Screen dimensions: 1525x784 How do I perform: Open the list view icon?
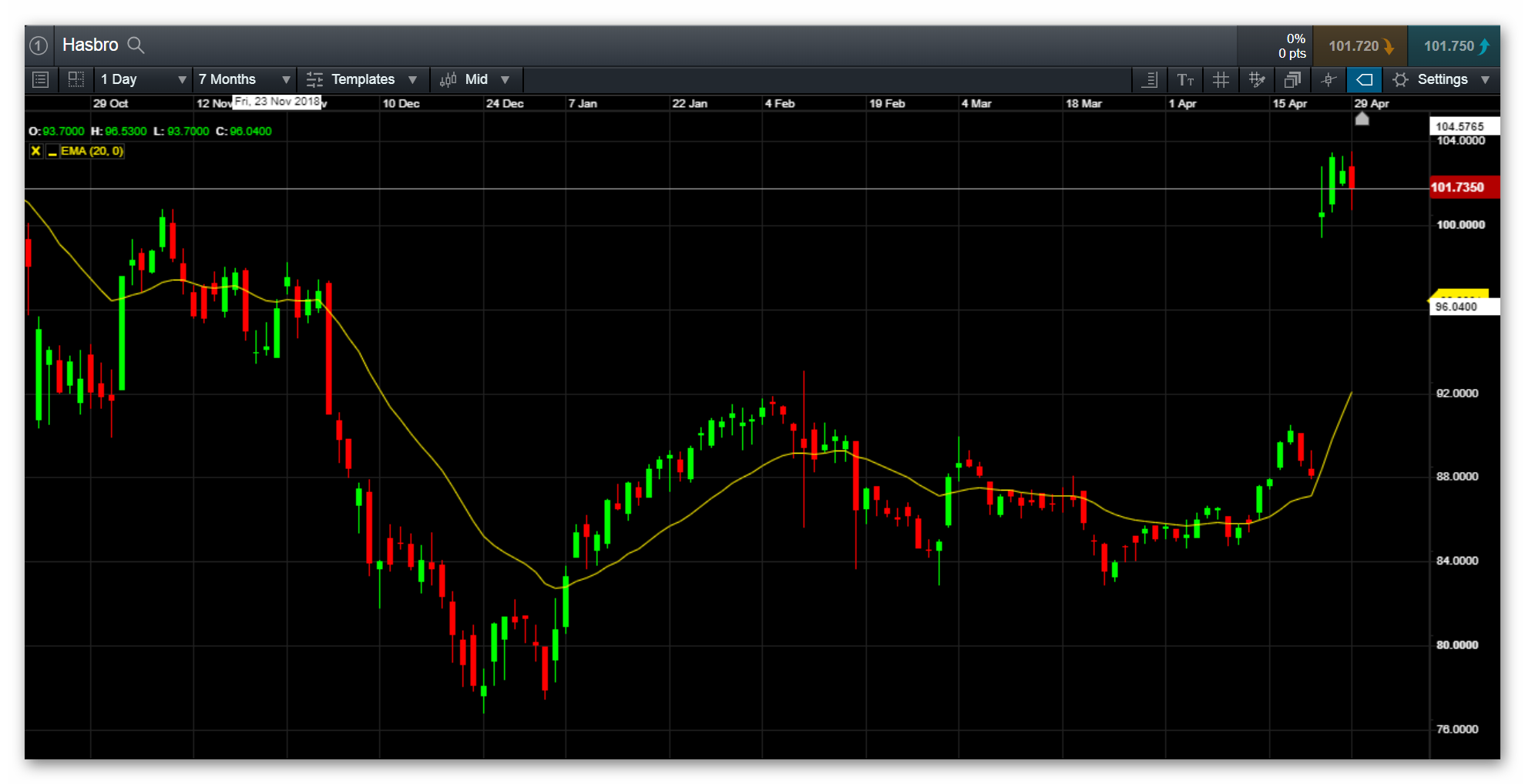click(x=41, y=79)
